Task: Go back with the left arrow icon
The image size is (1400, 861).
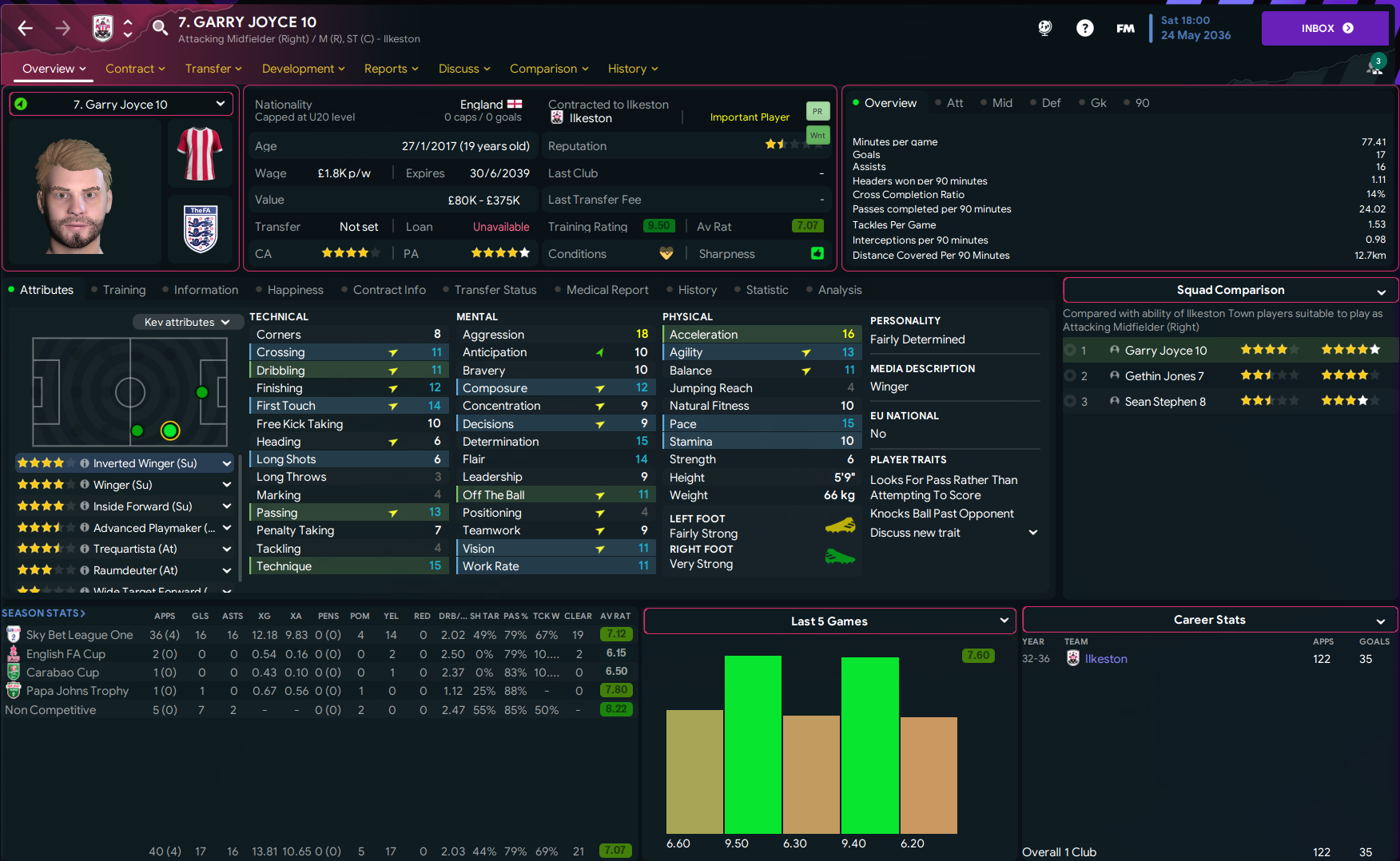Action: 26,29
